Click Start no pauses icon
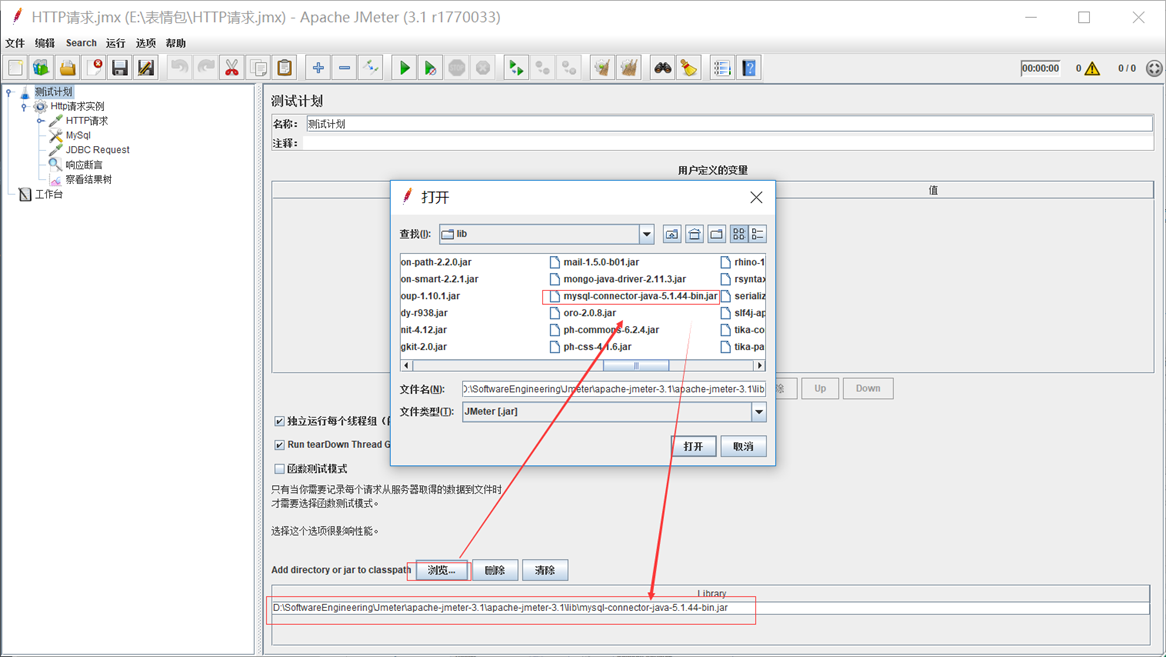The image size is (1166, 657). point(431,68)
